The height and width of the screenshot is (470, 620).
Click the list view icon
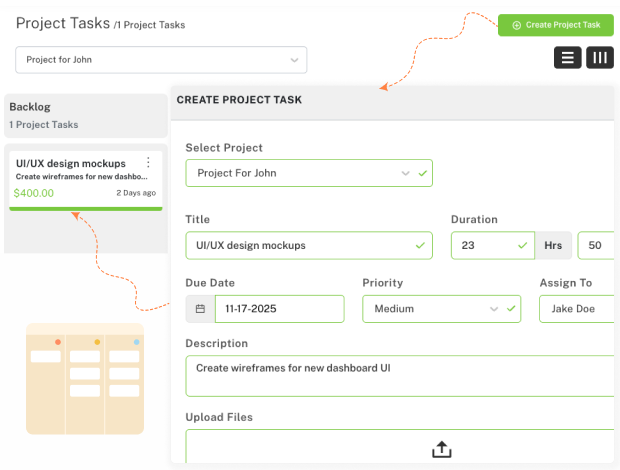tap(568, 58)
